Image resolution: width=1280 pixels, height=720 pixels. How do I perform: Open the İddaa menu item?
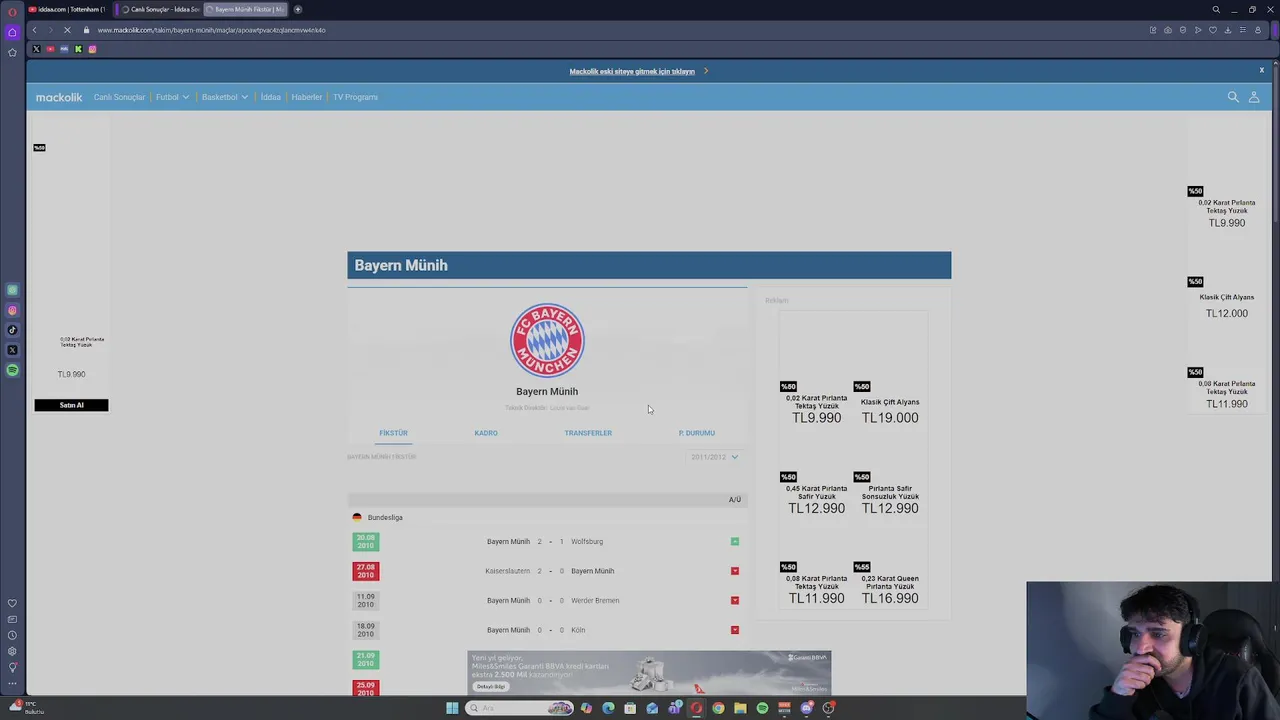pos(270,97)
